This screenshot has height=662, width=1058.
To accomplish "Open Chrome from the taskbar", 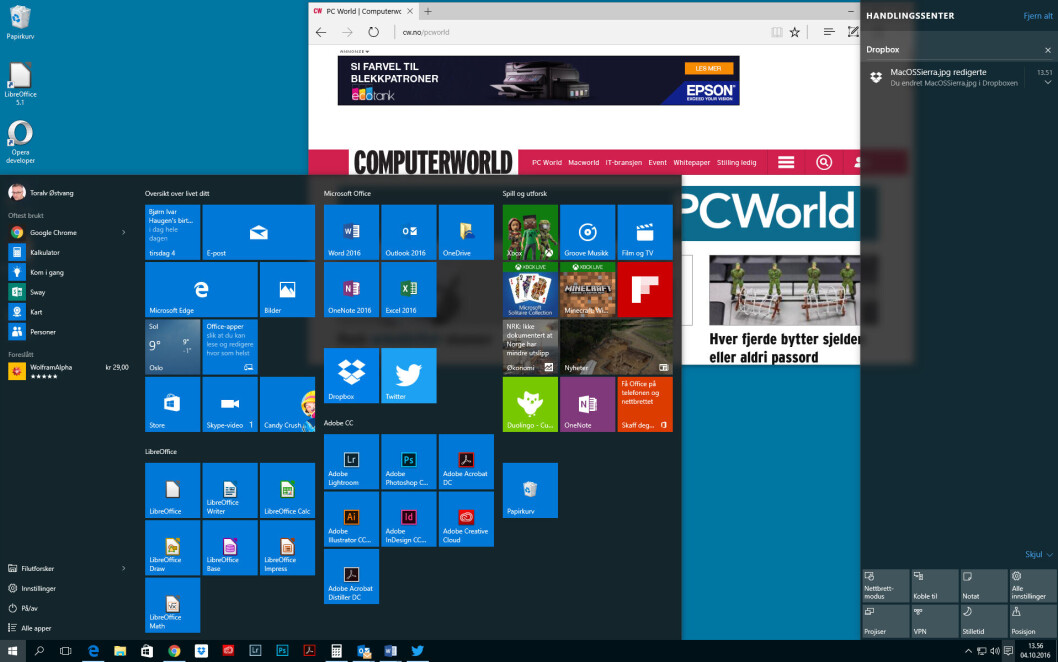I will pyautogui.click(x=174, y=651).
